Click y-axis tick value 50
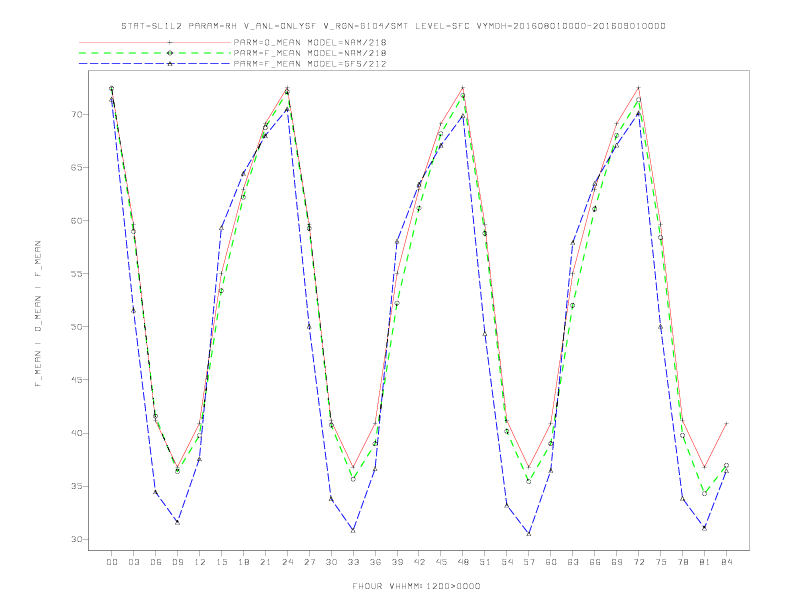This screenshot has height=612, width=792. click(76, 327)
